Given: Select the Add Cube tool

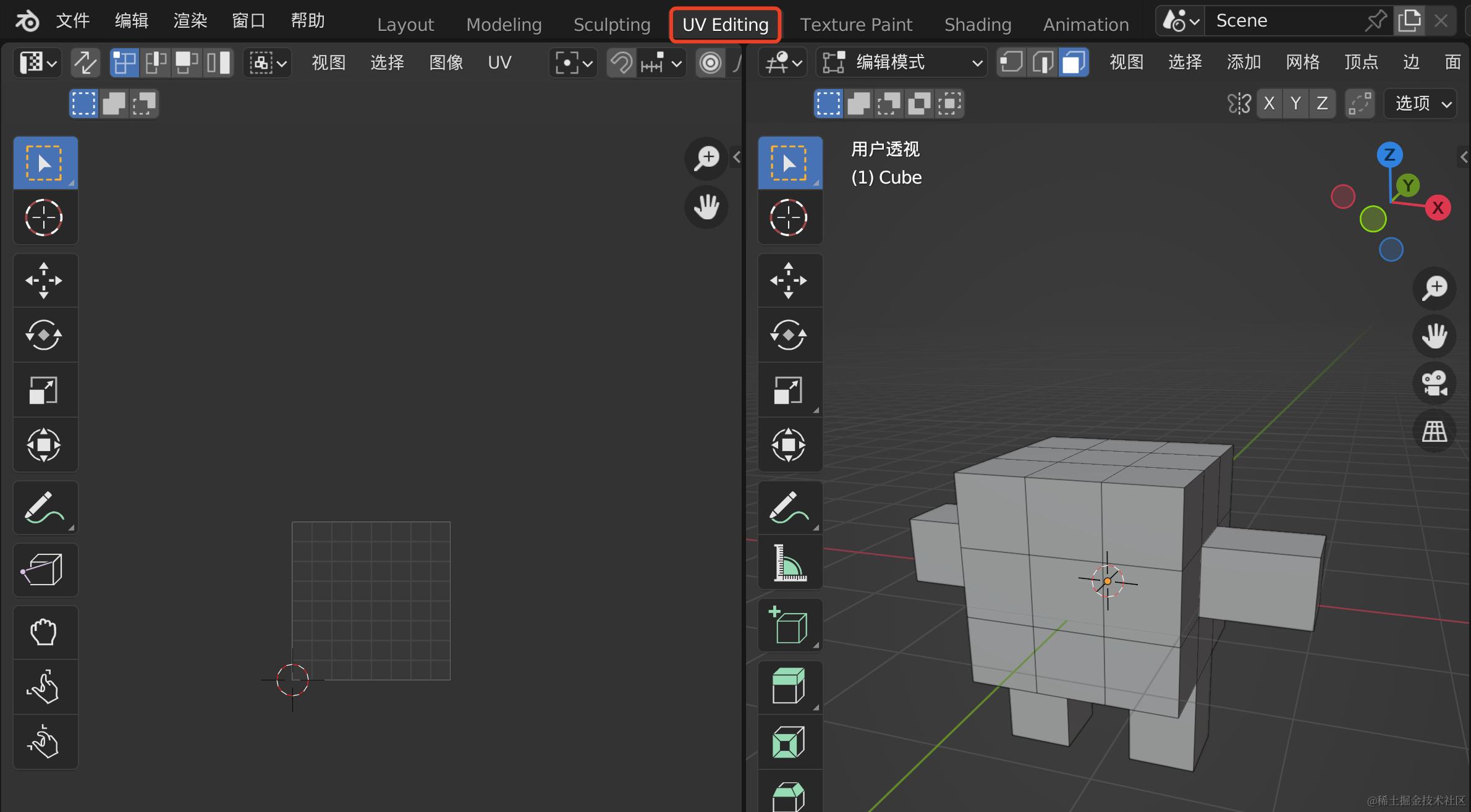Looking at the screenshot, I should [789, 625].
